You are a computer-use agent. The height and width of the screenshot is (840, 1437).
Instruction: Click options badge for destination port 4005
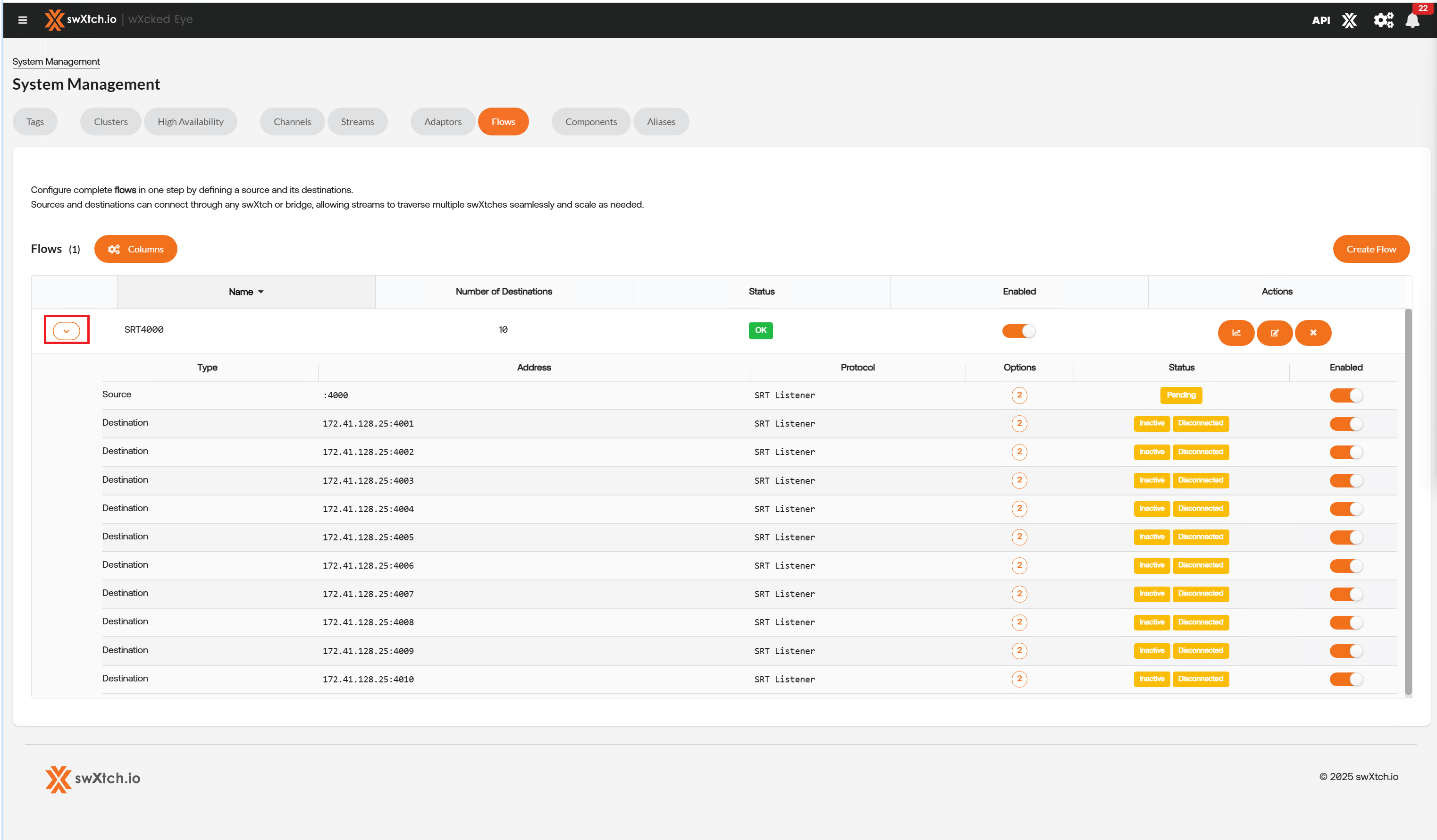[1019, 537]
